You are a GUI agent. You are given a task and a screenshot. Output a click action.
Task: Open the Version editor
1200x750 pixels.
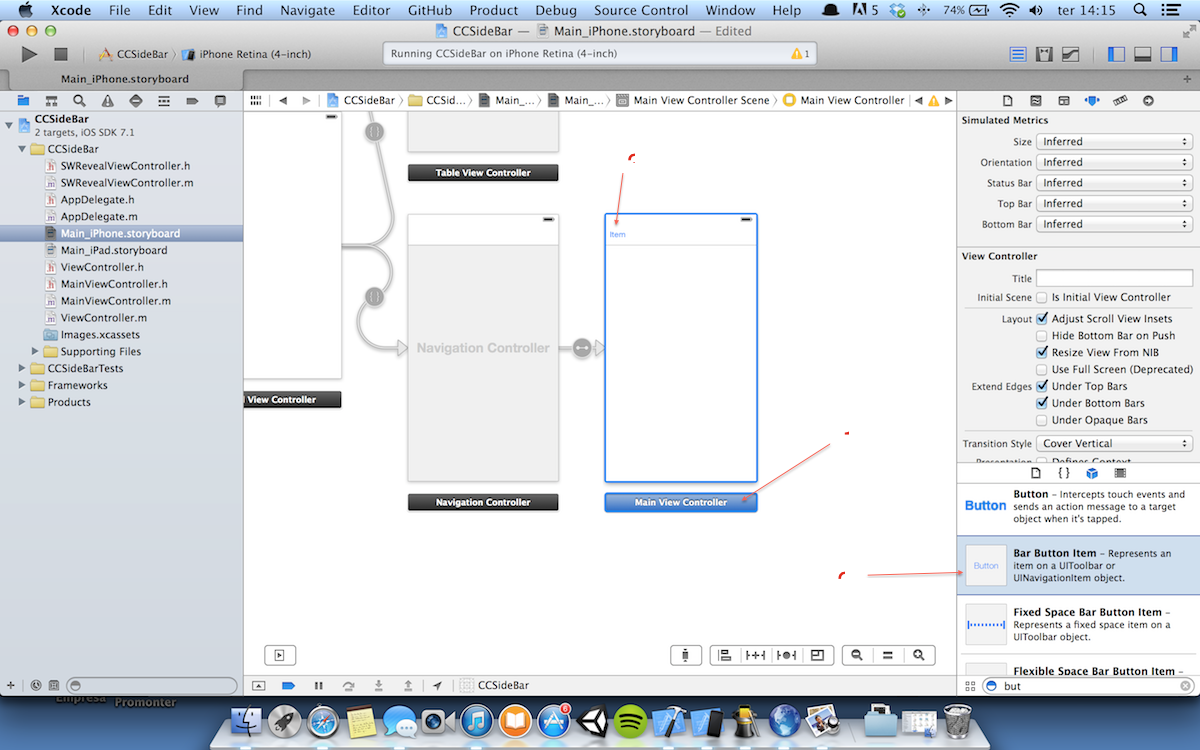coord(1071,54)
